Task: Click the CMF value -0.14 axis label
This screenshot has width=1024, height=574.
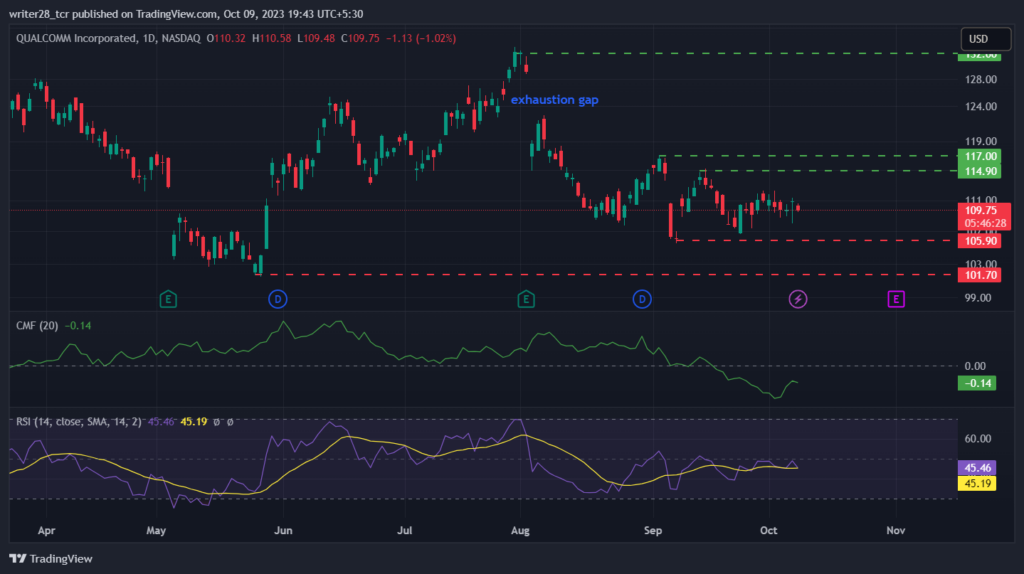Action: point(977,383)
